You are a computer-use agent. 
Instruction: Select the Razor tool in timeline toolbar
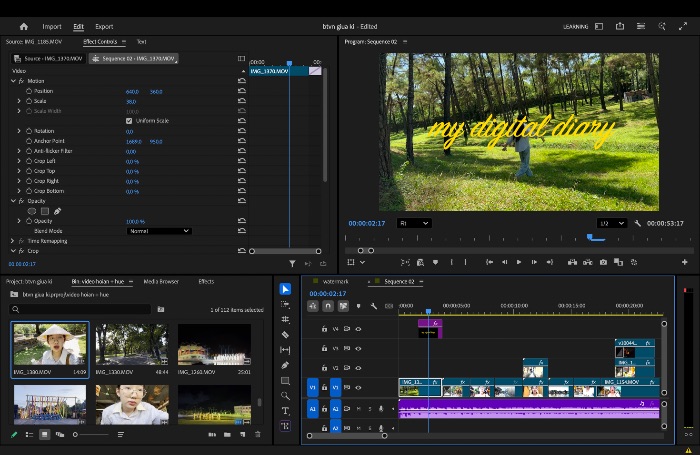(x=285, y=334)
